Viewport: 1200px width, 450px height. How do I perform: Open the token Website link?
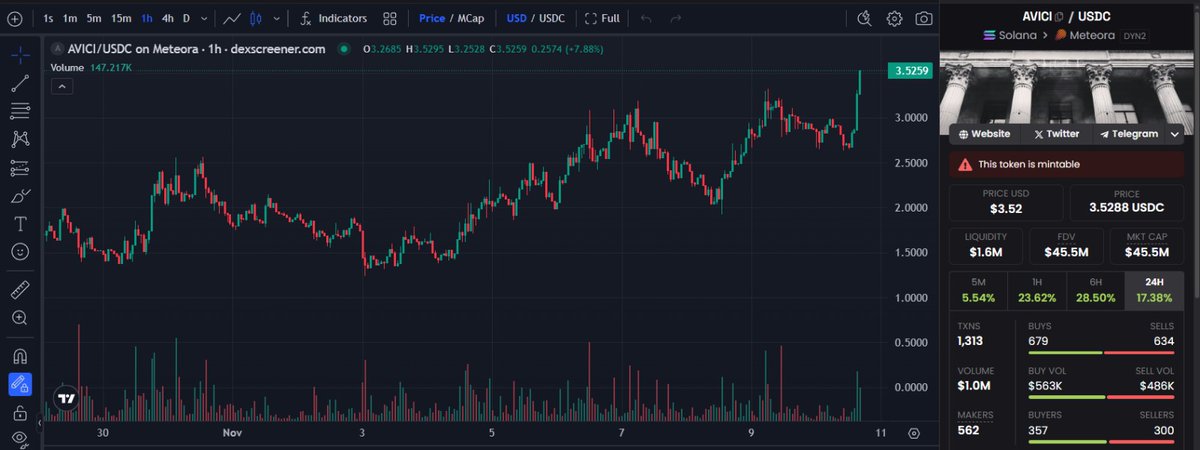point(984,133)
